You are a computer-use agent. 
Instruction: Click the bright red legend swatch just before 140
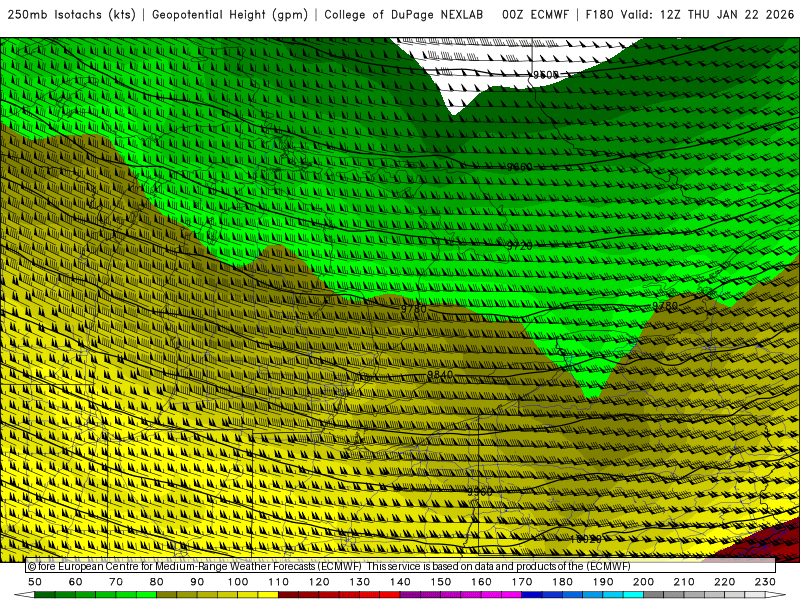point(390,595)
